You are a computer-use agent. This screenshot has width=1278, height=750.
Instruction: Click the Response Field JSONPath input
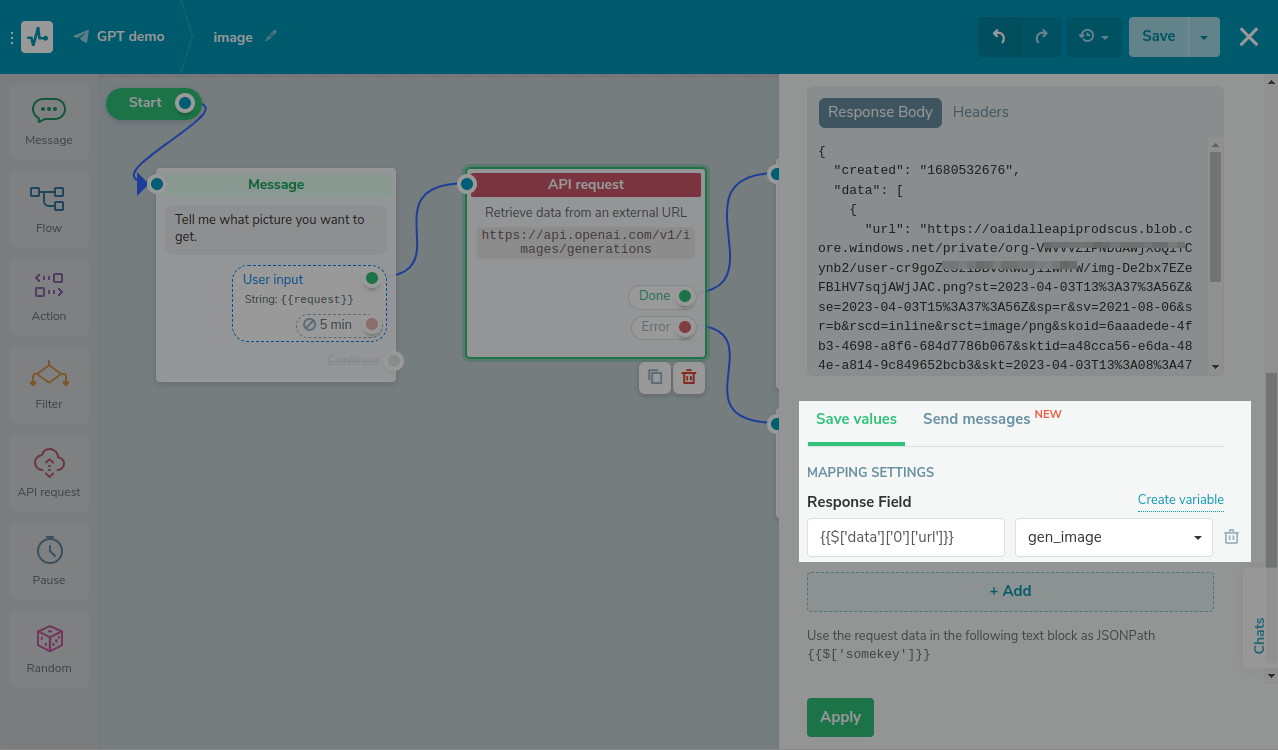(x=905, y=537)
